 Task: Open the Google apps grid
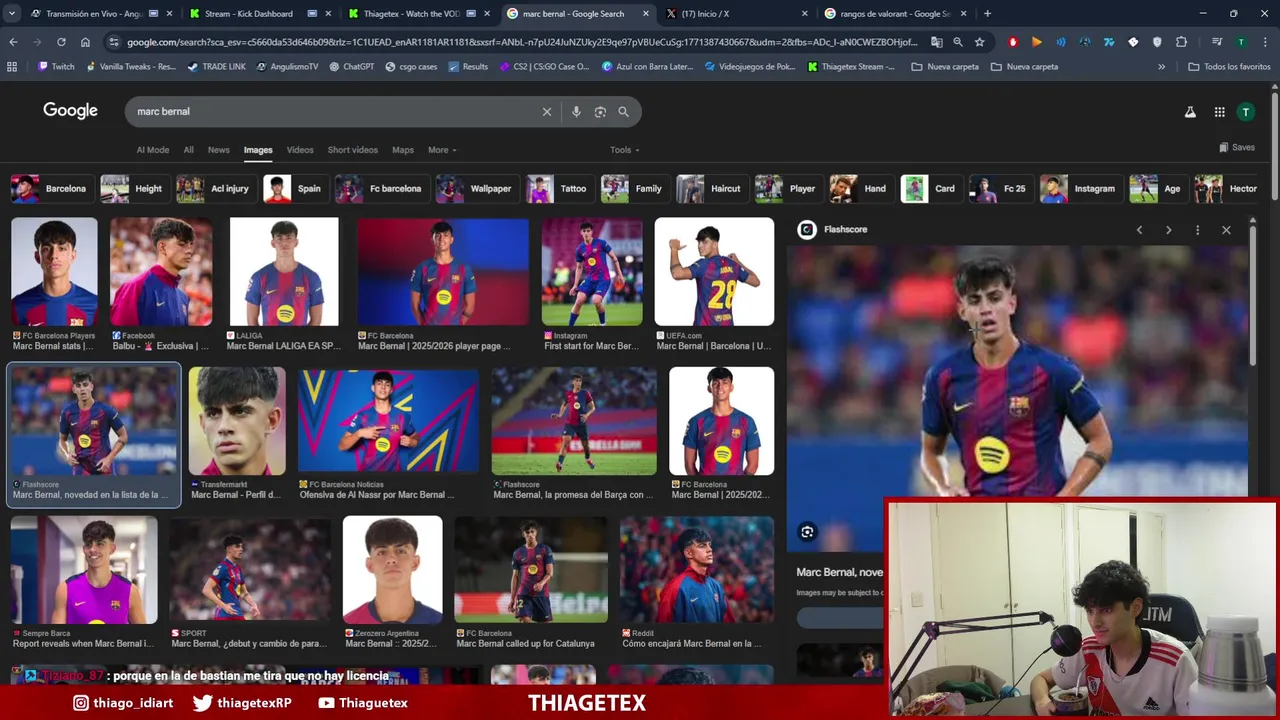[1219, 112]
